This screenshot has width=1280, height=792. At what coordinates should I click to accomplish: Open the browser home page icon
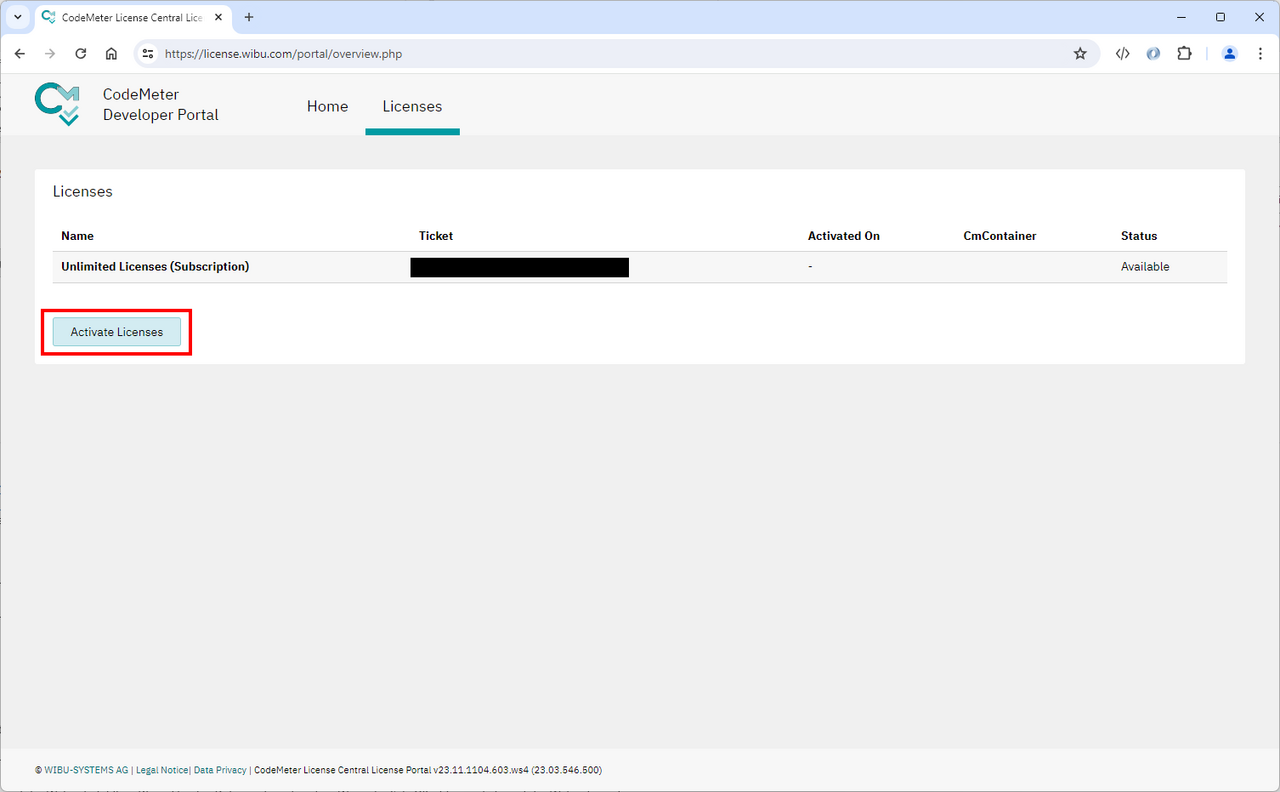pos(112,54)
